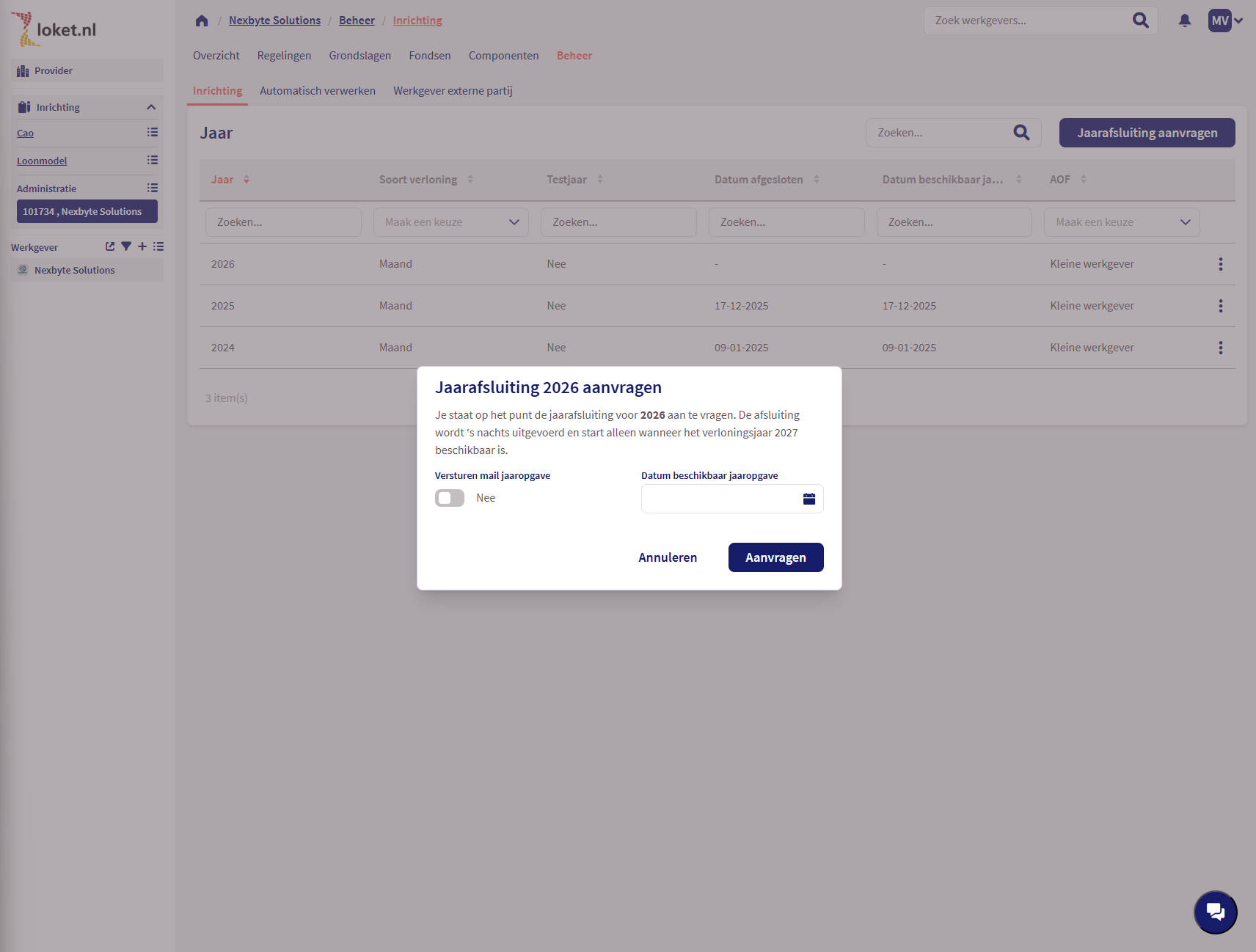Open the notifications bell
The height and width of the screenshot is (952, 1256).
(1184, 21)
